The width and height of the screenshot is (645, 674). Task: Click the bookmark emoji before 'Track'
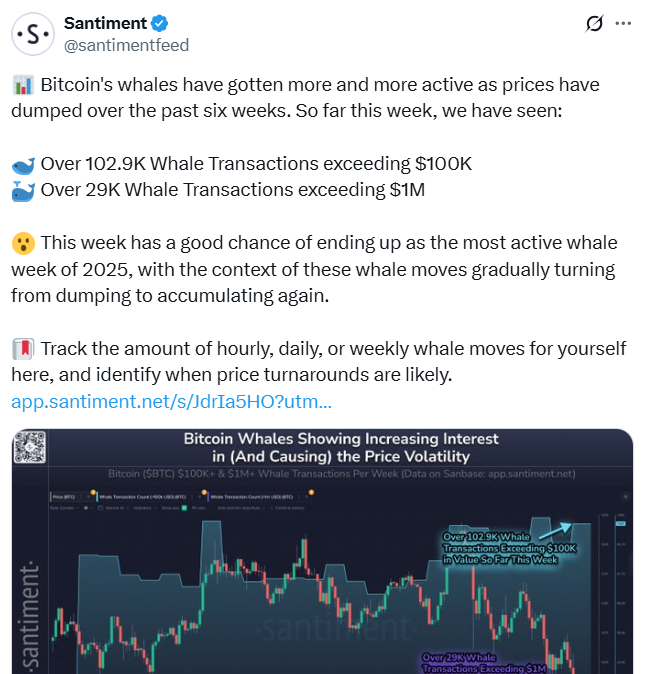pos(23,349)
